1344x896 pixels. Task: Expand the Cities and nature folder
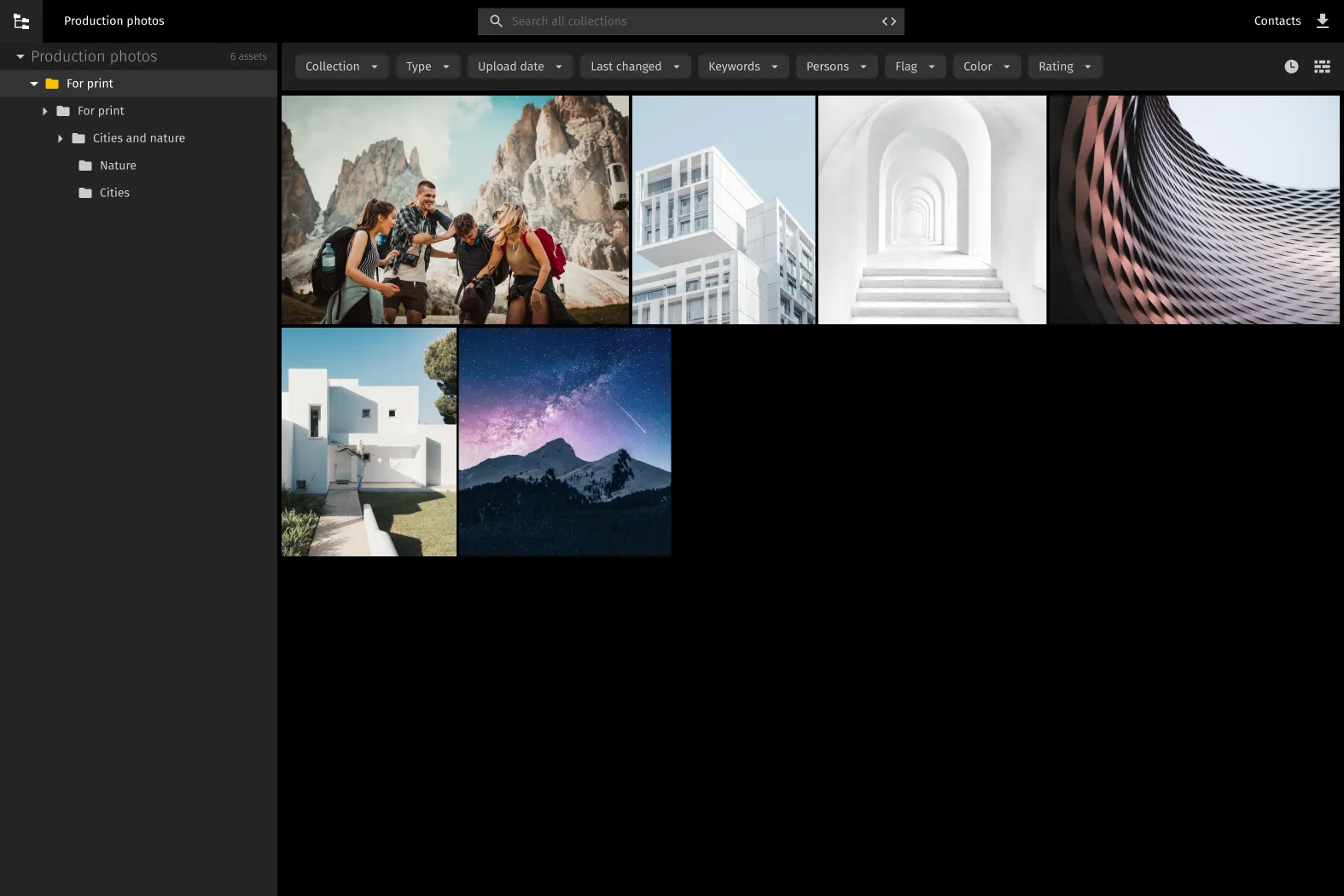point(60,138)
